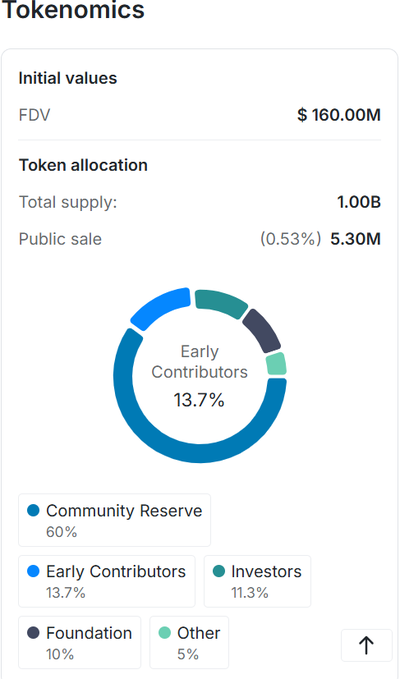Click the dark navy Foundation chart segment
The height and width of the screenshot is (679, 400).
[262, 331]
